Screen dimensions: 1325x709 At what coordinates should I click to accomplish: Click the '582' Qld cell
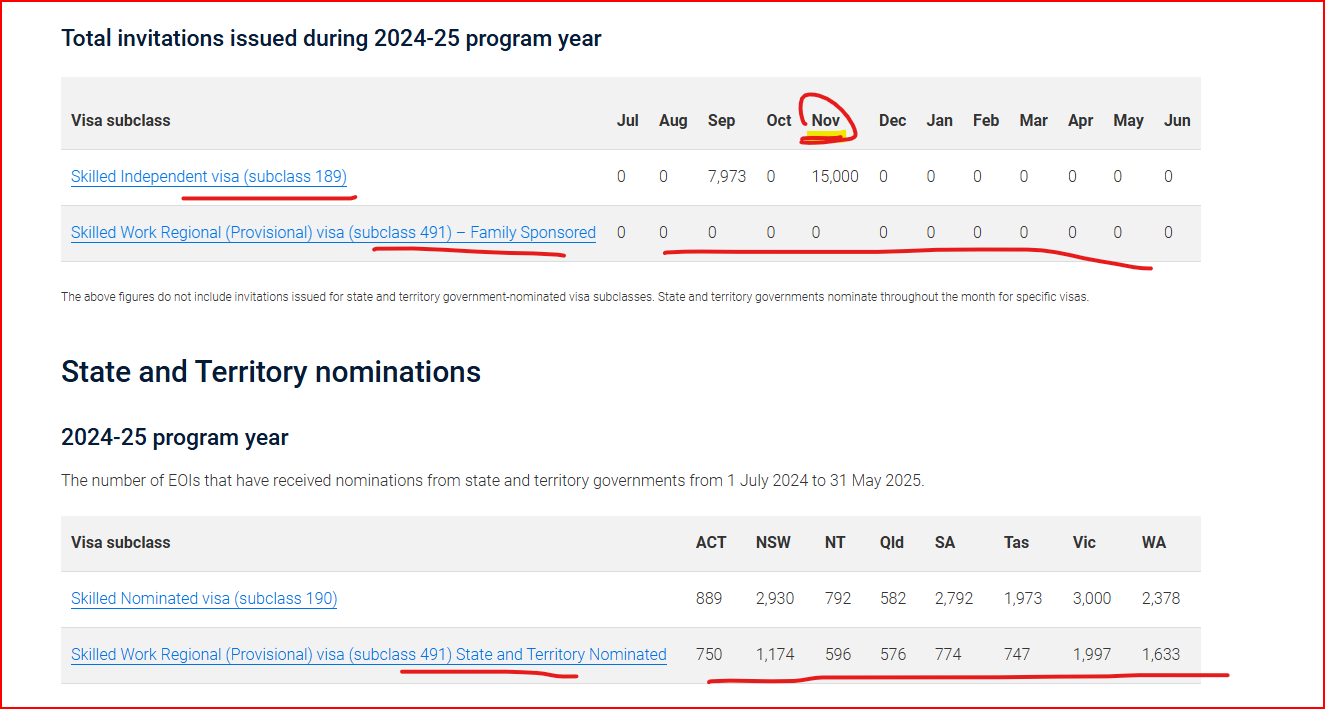[893, 599]
